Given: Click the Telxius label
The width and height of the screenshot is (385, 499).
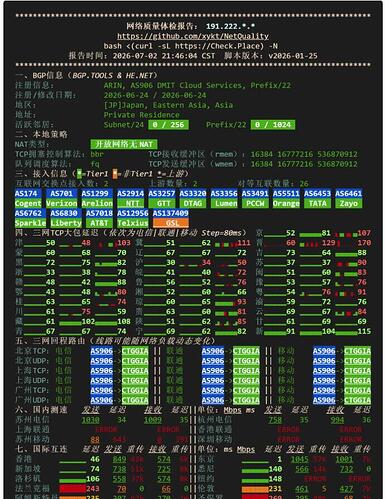Looking at the screenshot, I should pos(133,223).
